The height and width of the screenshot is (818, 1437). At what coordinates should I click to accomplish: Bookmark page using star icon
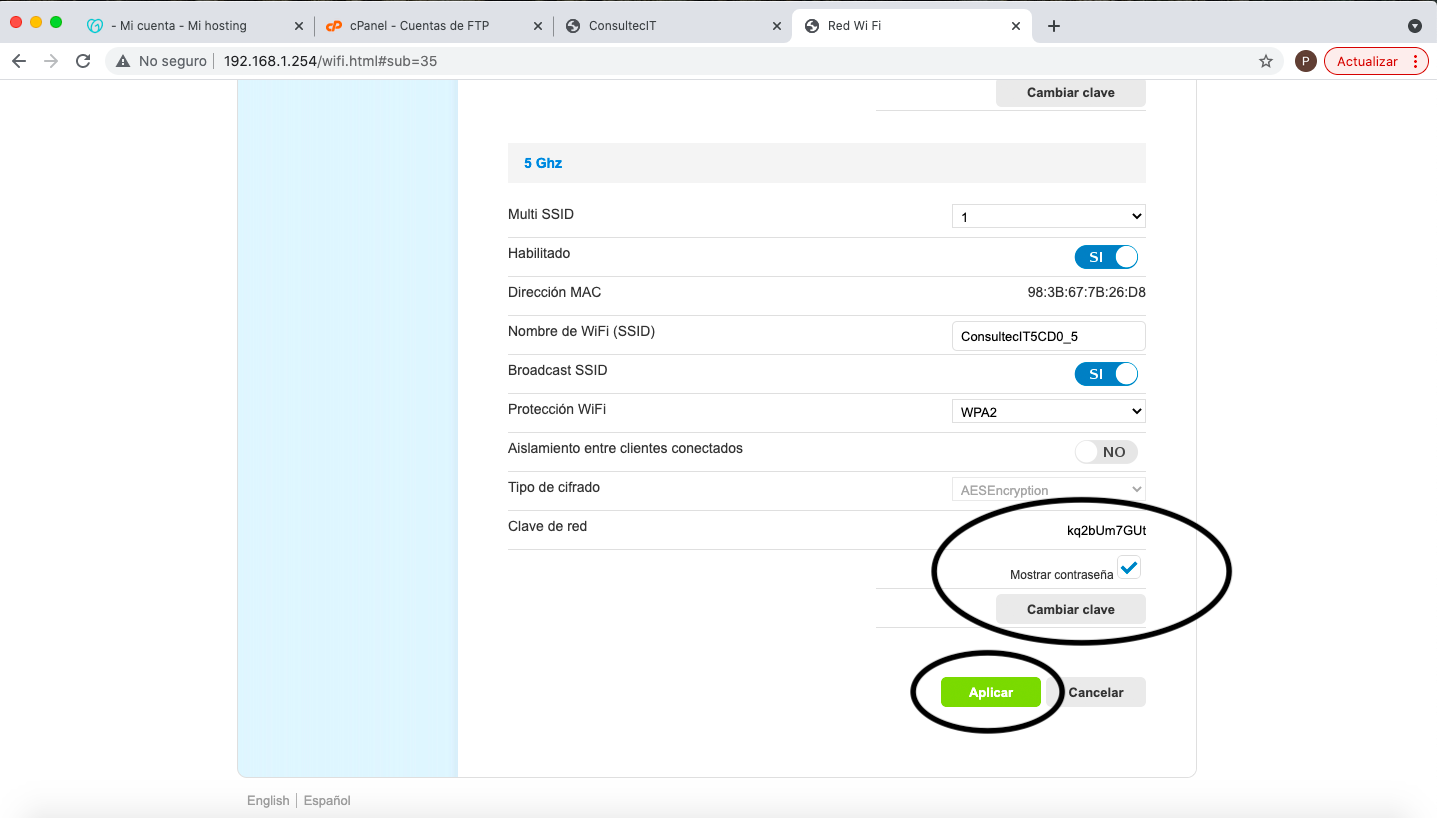click(x=1265, y=61)
